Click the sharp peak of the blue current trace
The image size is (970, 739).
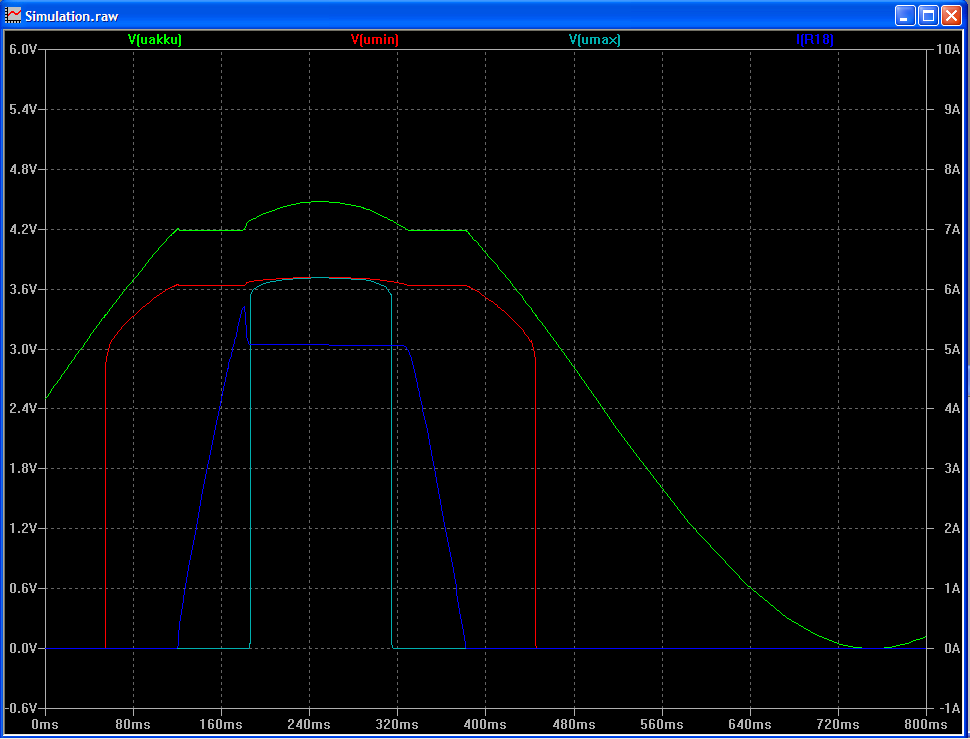[244, 306]
